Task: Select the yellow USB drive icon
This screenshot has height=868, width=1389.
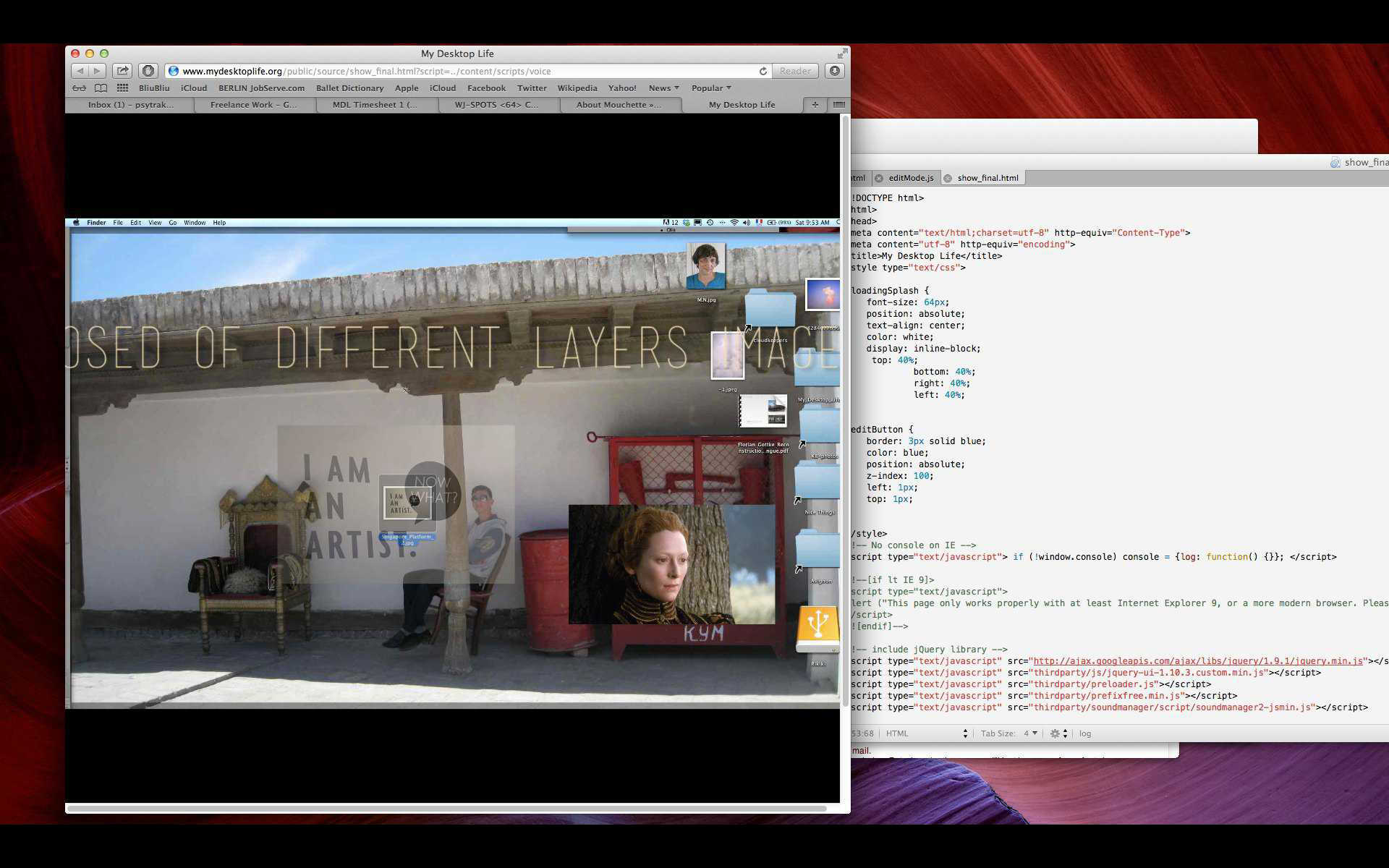Action: point(818,629)
